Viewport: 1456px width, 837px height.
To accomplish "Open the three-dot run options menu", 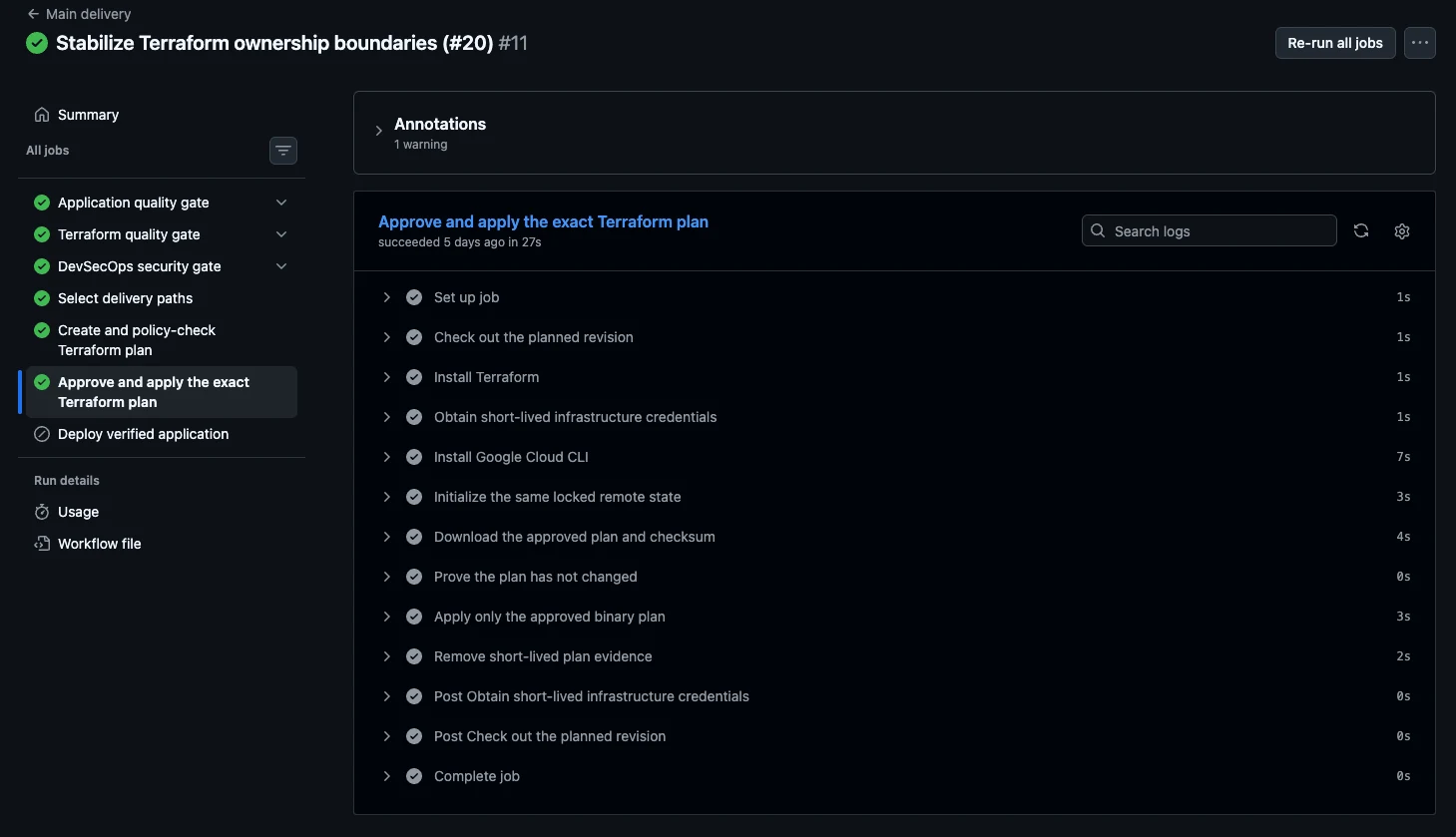I will point(1420,43).
